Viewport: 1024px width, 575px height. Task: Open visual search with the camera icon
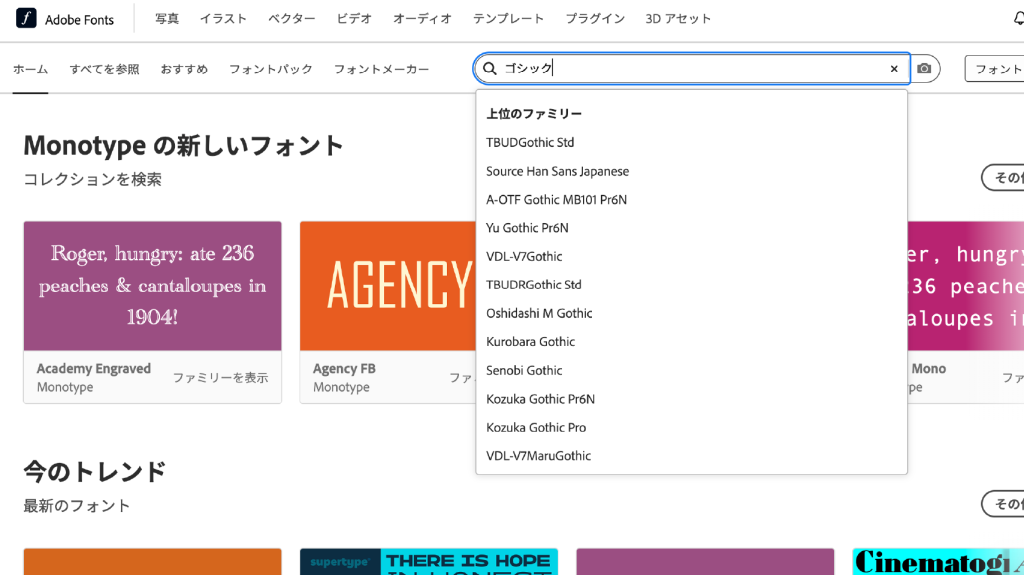coord(924,69)
